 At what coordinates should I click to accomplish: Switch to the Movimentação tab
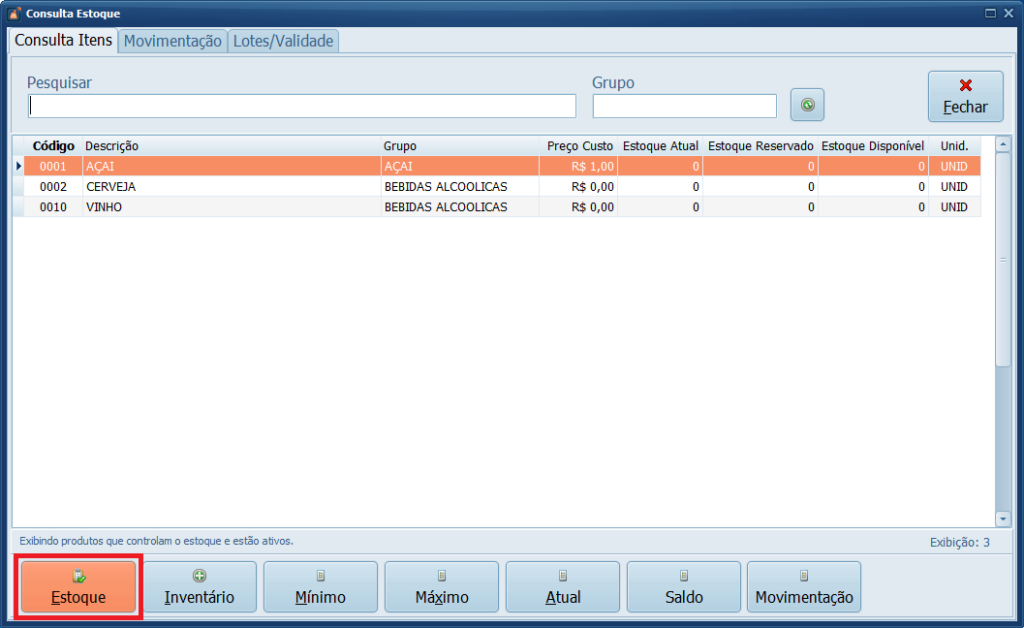click(172, 41)
